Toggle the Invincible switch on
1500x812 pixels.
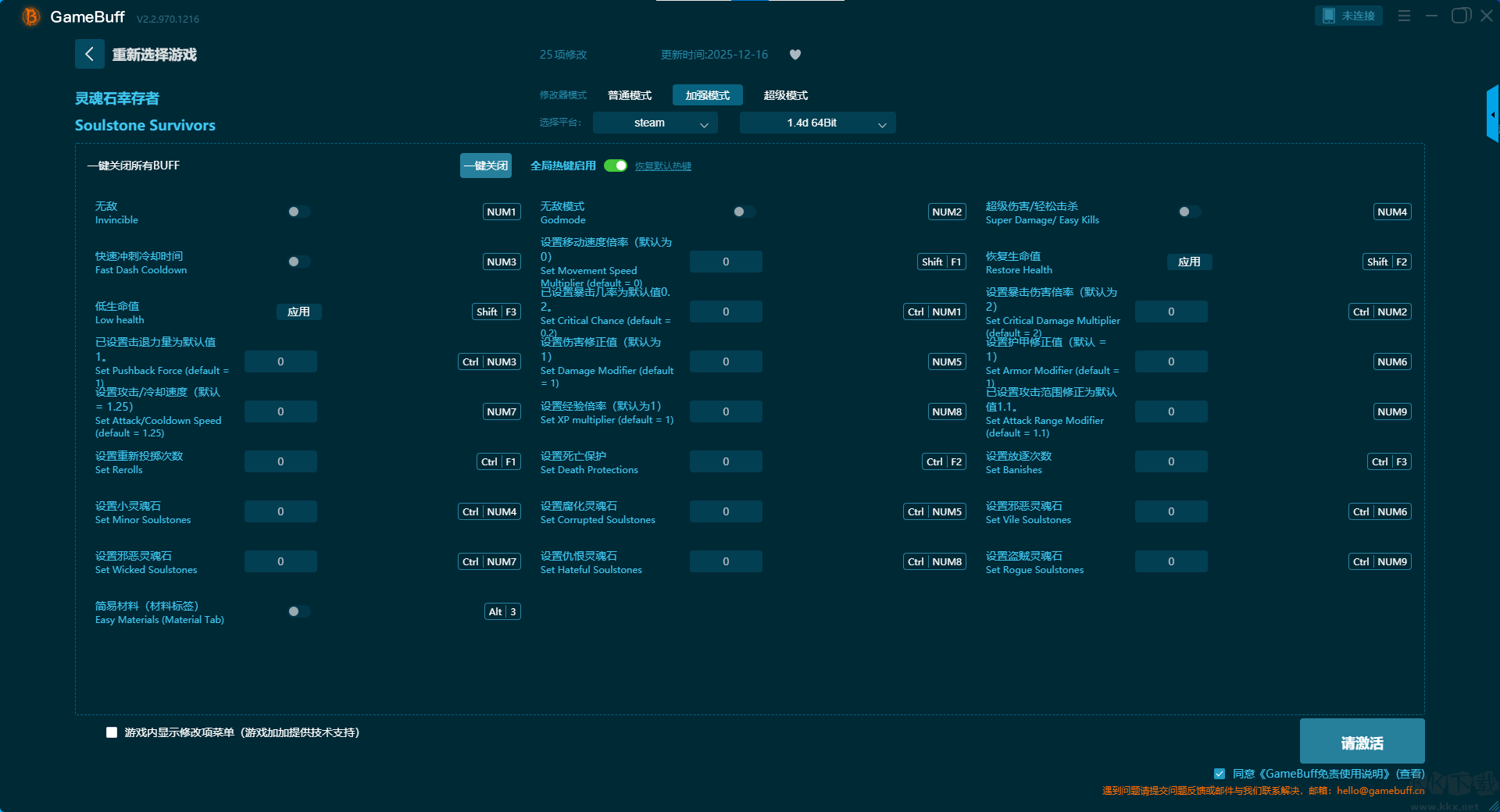(x=298, y=212)
